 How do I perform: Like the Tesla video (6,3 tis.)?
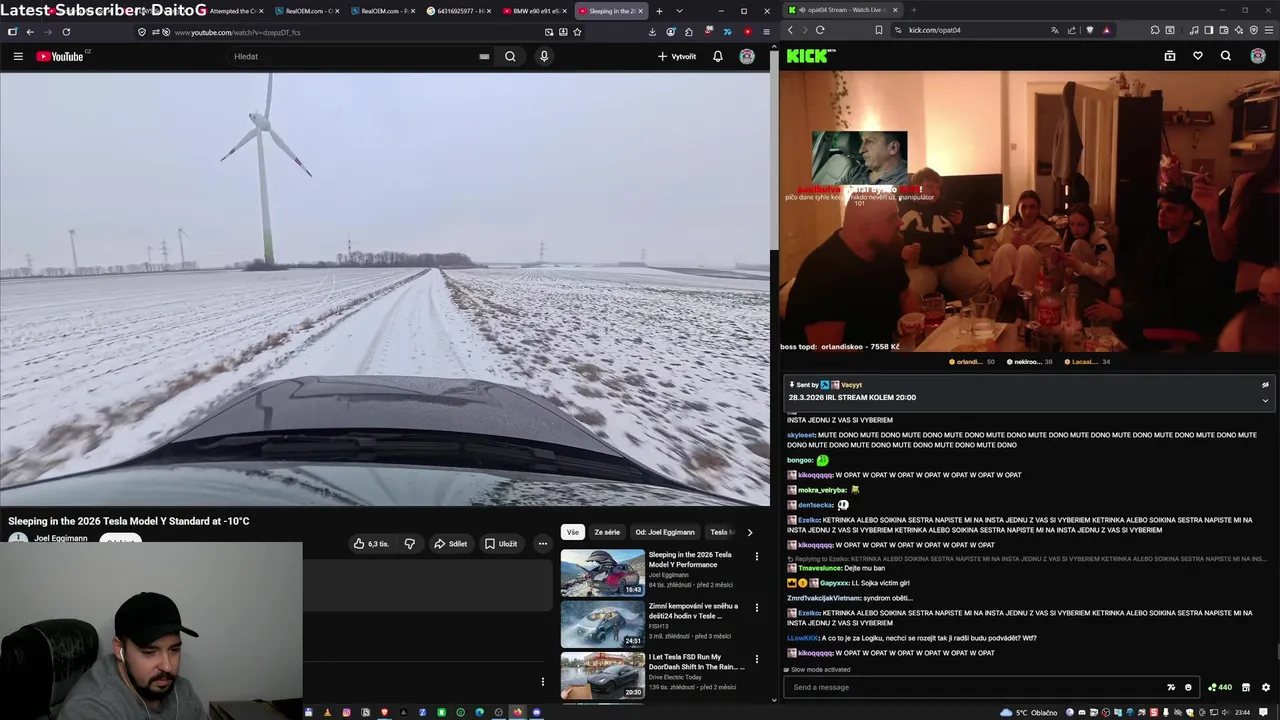[x=371, y=544]
